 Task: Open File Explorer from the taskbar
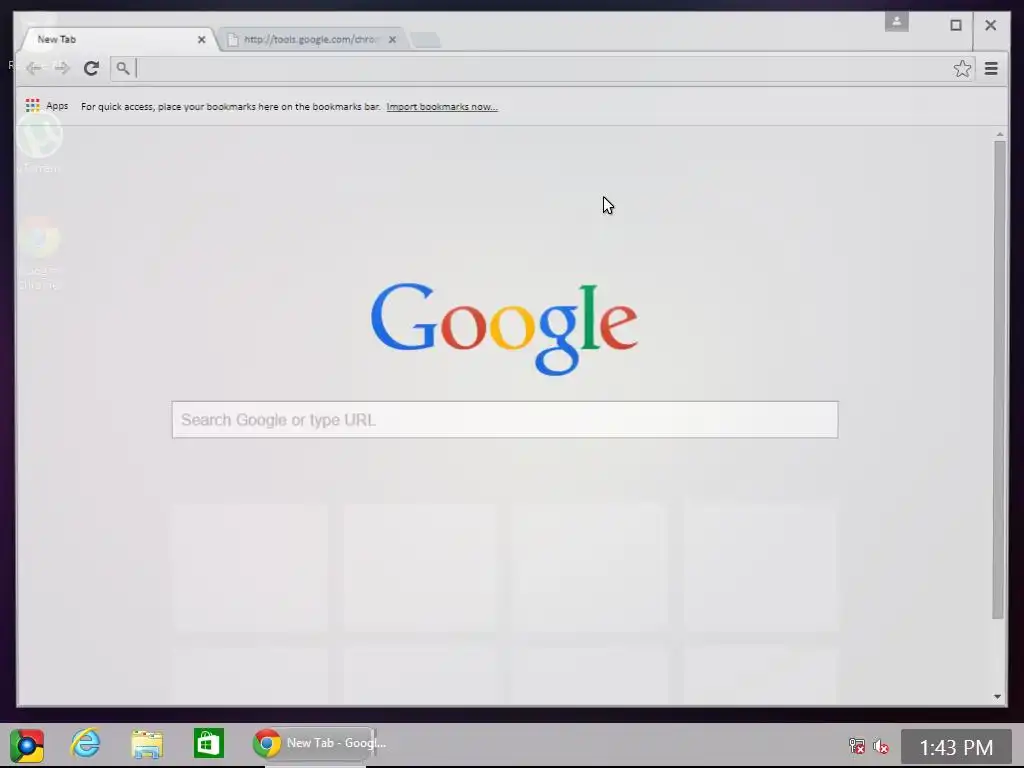tap(147, 744)
